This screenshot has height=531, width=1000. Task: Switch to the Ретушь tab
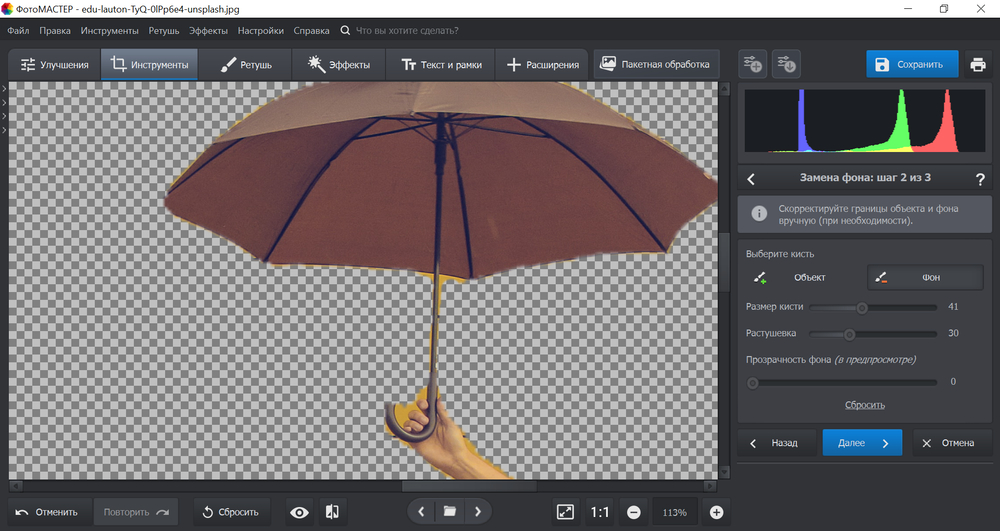(x=245, y=65)
